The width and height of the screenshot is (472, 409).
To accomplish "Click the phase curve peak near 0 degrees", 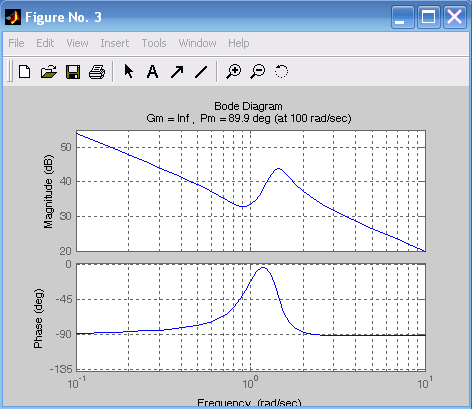I will click(263, 268).
